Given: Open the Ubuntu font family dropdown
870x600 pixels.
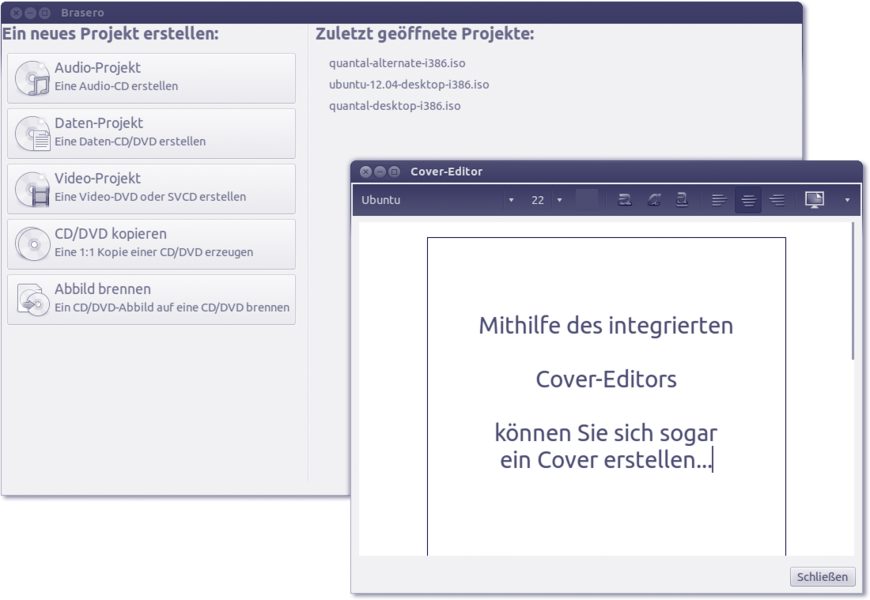Looking at the screenshot, I should 437,200.
